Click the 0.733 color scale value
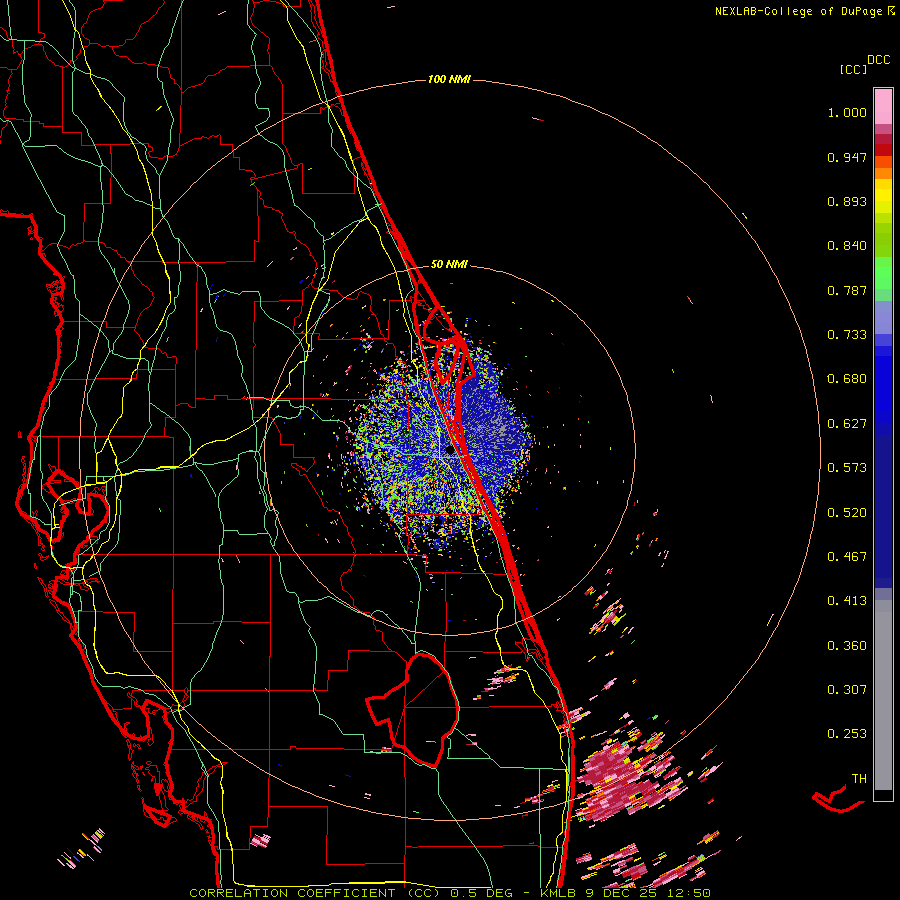The image size is (900, 900). 847,335
